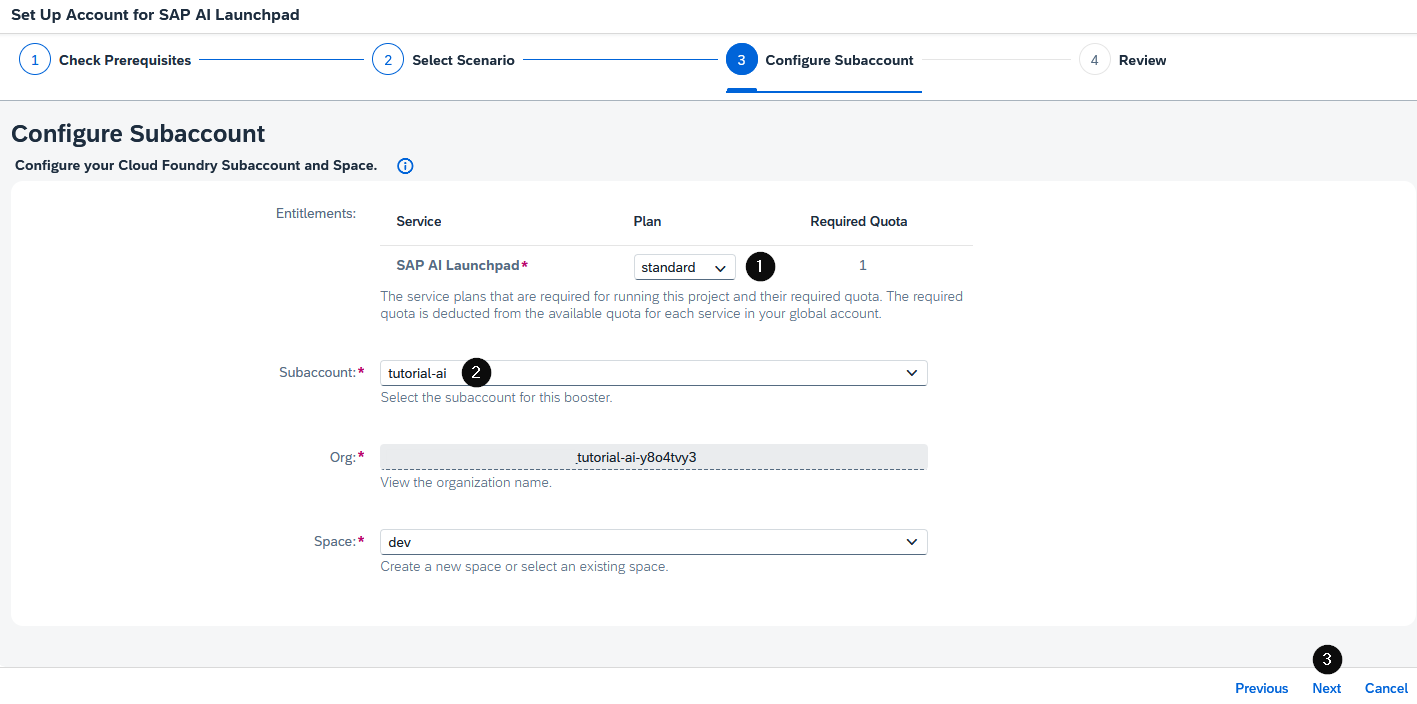The width and height of the screenshot is (1417, 704).
Task: Click the Required Quota column header
Action: click(x=858, y=221)
